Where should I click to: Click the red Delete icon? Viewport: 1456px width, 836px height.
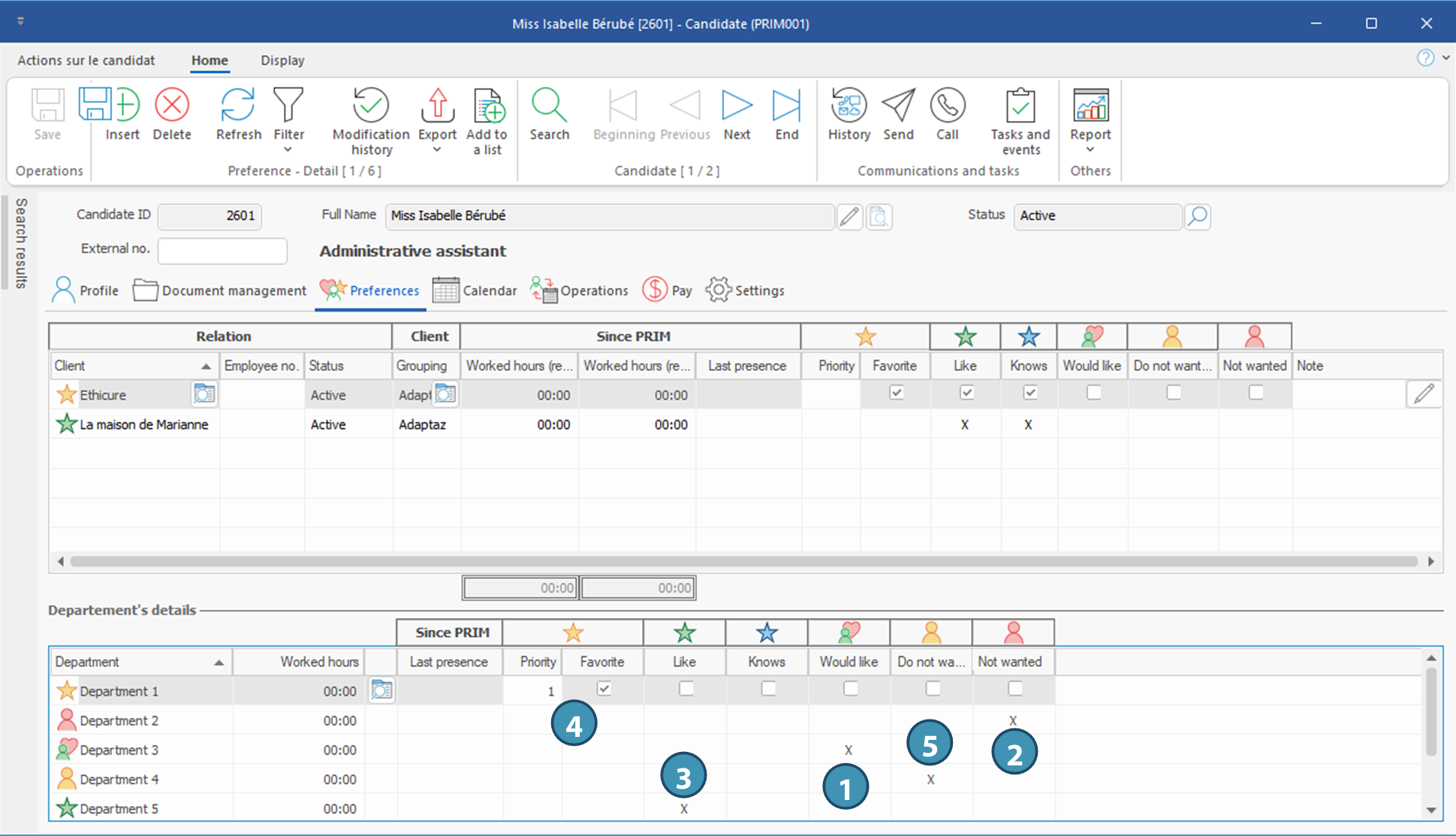(172, 106)
